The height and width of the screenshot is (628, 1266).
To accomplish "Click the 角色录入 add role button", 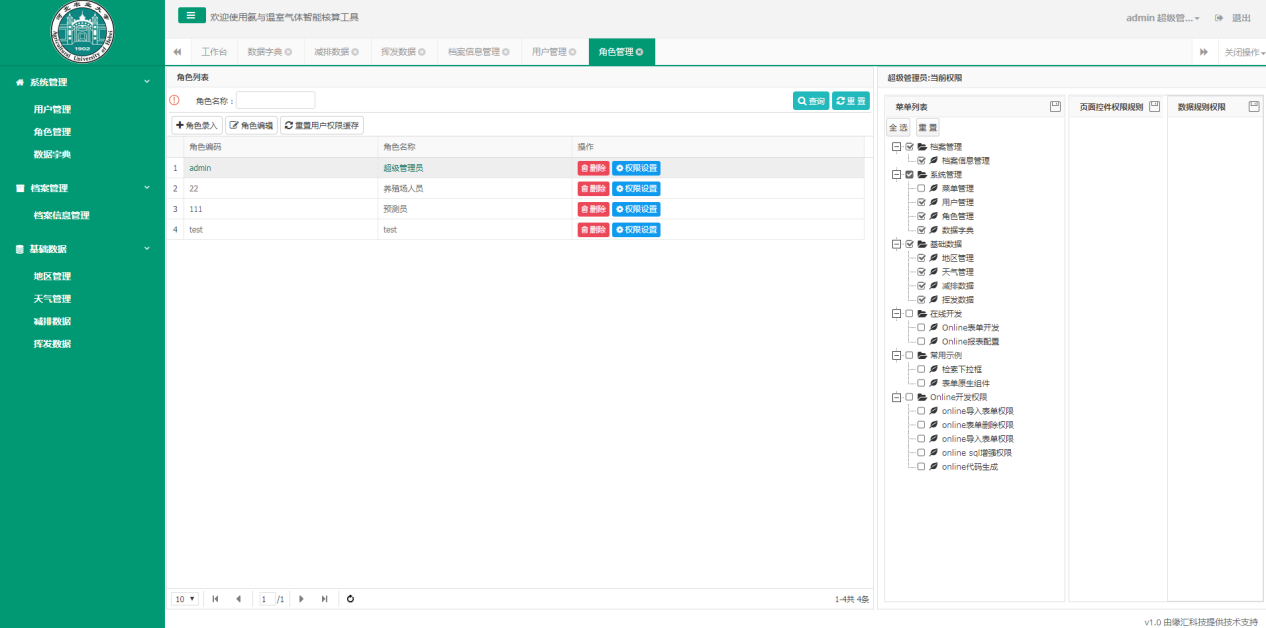I will (196, 125).
